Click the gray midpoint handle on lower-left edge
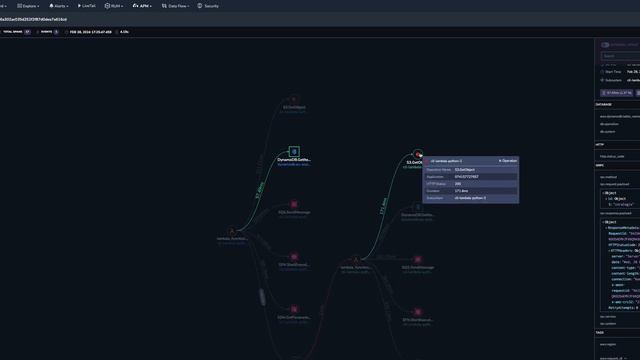The width and height of the screenshot is (640, 360). point(262,297)
